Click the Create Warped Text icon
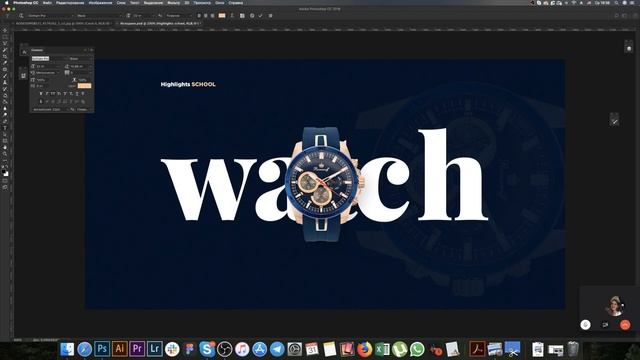The width and height of the screenshot is (640, 360). 232,16
